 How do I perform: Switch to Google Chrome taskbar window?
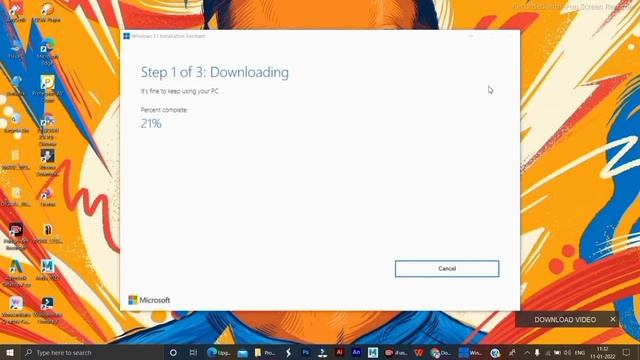(440, 352)
